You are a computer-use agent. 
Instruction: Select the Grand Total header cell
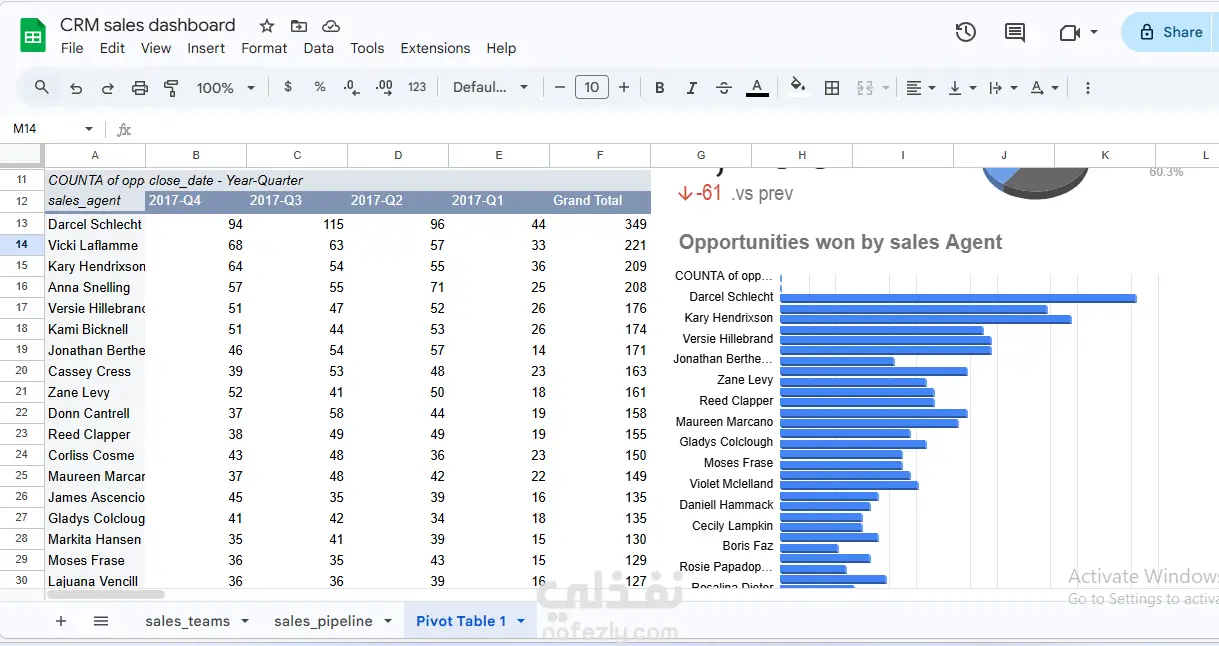600,200
